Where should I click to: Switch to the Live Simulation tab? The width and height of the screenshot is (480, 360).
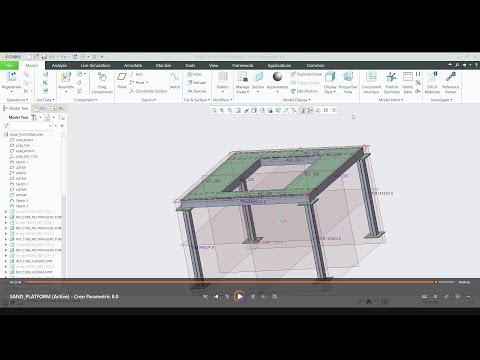coord(95,65)
